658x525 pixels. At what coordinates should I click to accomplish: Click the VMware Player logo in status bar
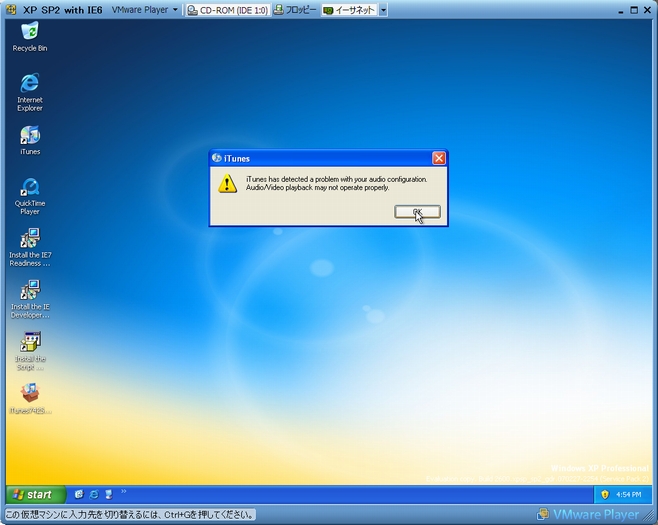point(588,515)
